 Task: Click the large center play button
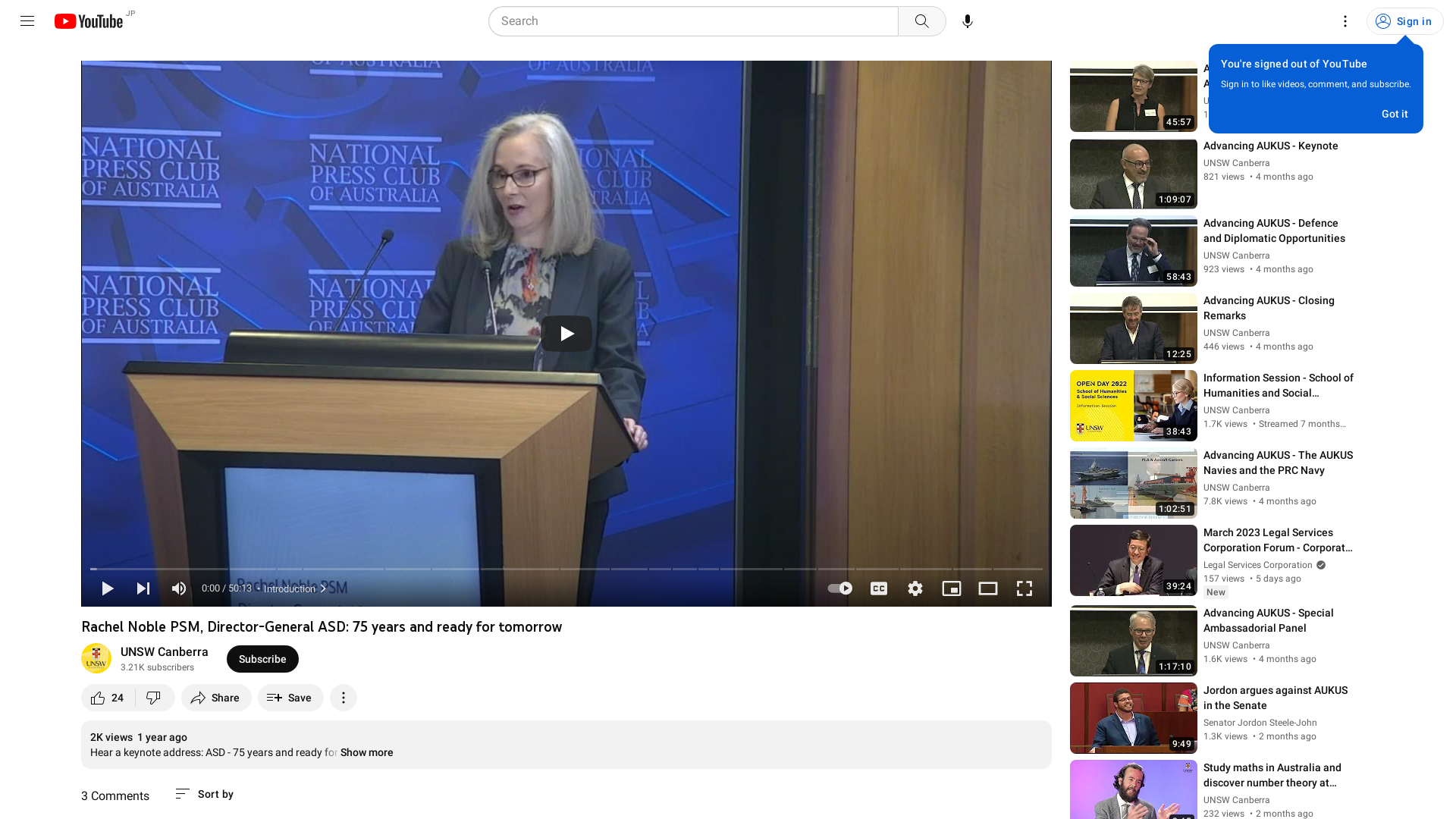coord(566,334)
